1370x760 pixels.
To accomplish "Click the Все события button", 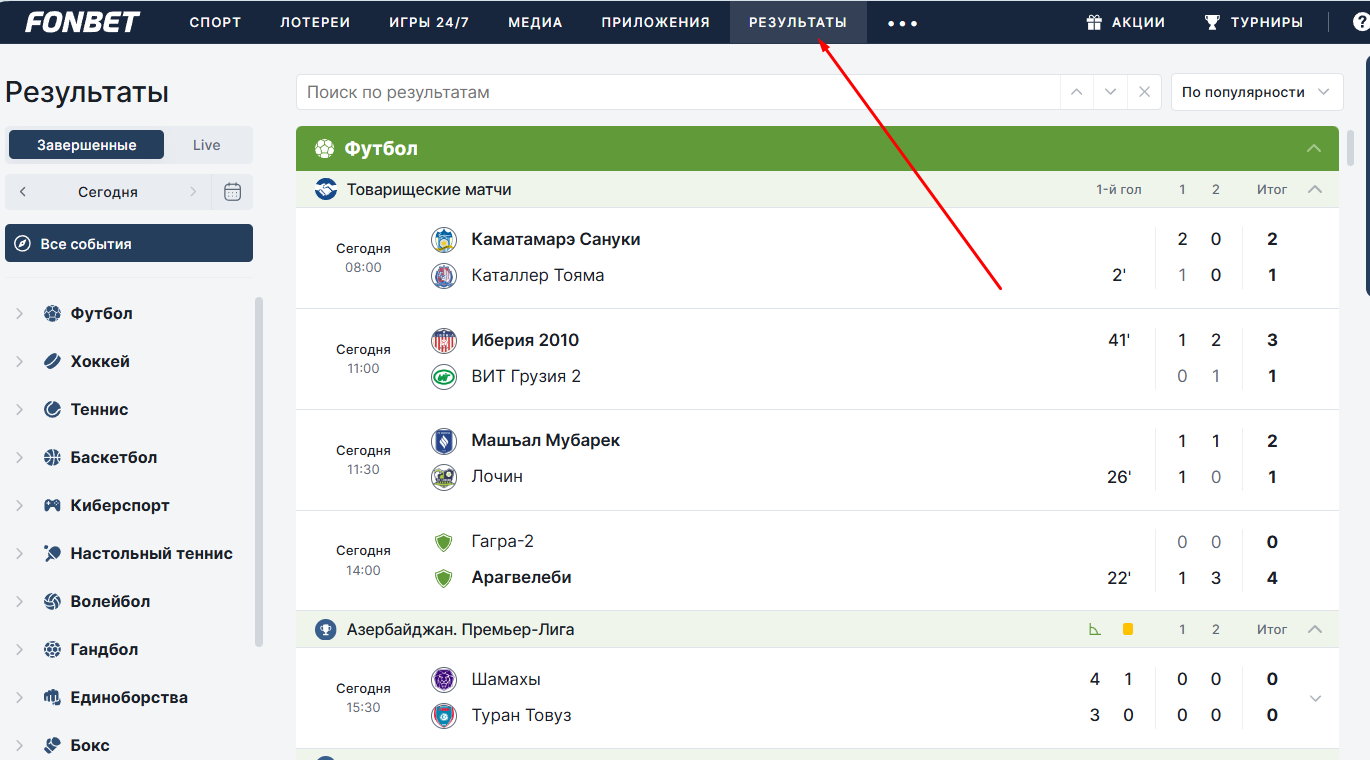I will coord(129,244).
